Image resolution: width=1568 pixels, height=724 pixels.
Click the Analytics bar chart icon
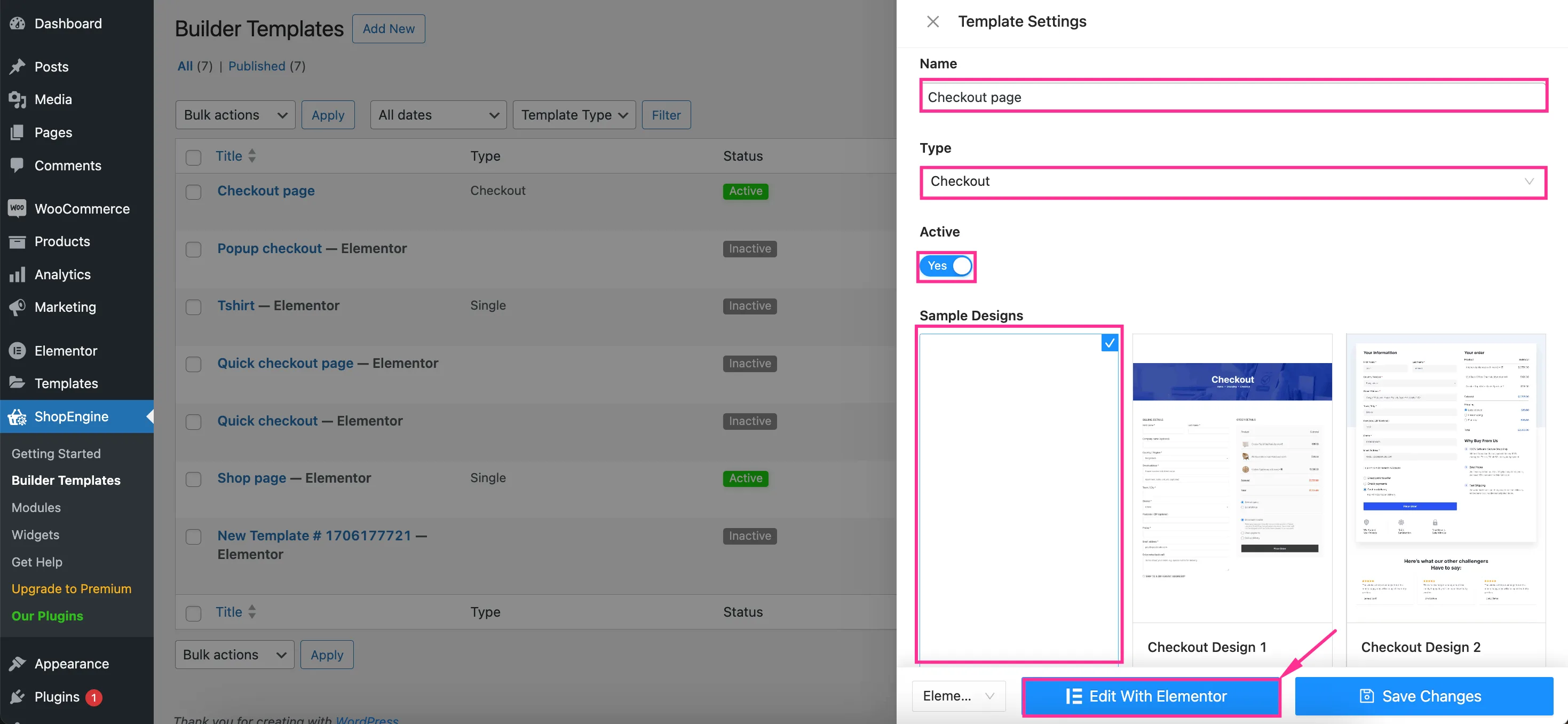tap(18, 274)
